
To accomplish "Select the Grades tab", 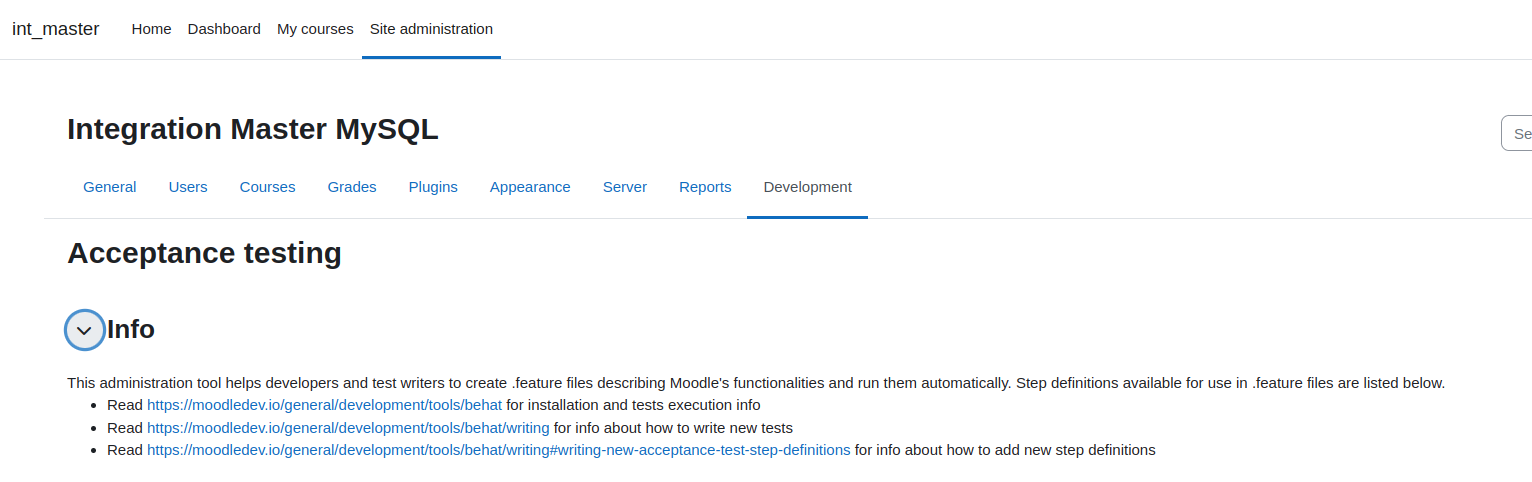I will click(x=352, y=187).
